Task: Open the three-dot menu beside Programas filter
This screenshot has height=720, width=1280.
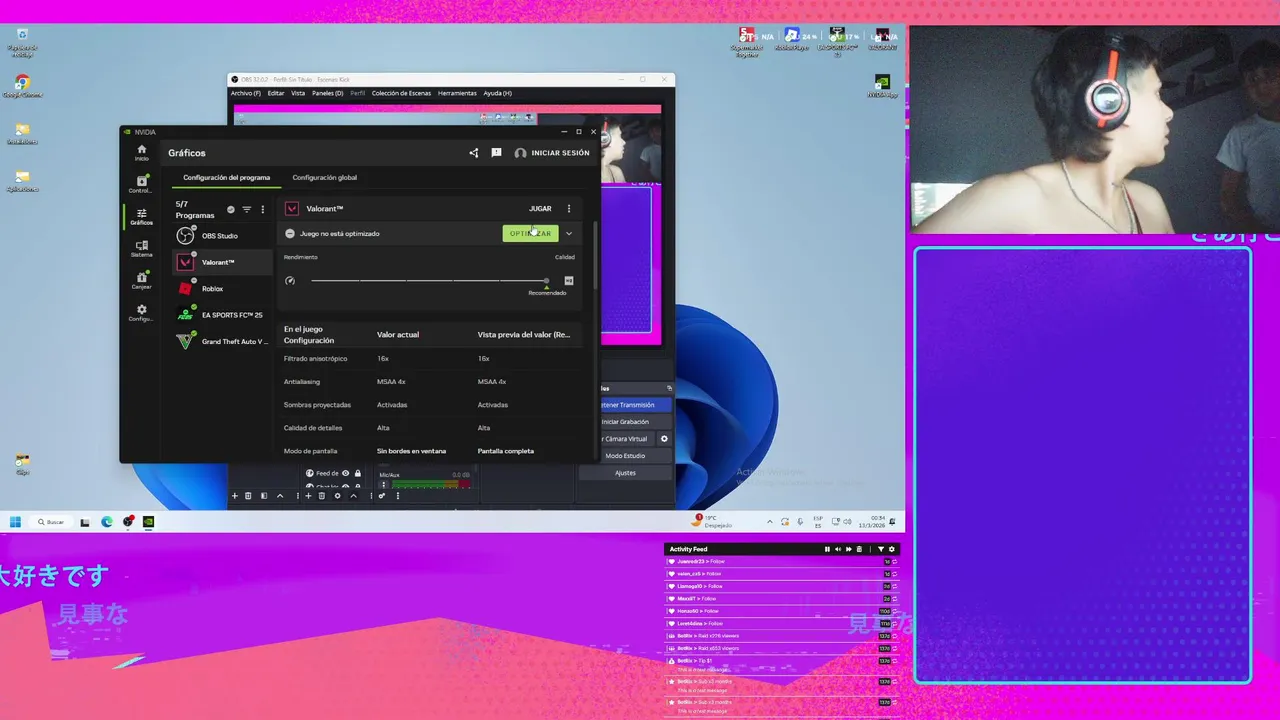Action: coord(263,210)
